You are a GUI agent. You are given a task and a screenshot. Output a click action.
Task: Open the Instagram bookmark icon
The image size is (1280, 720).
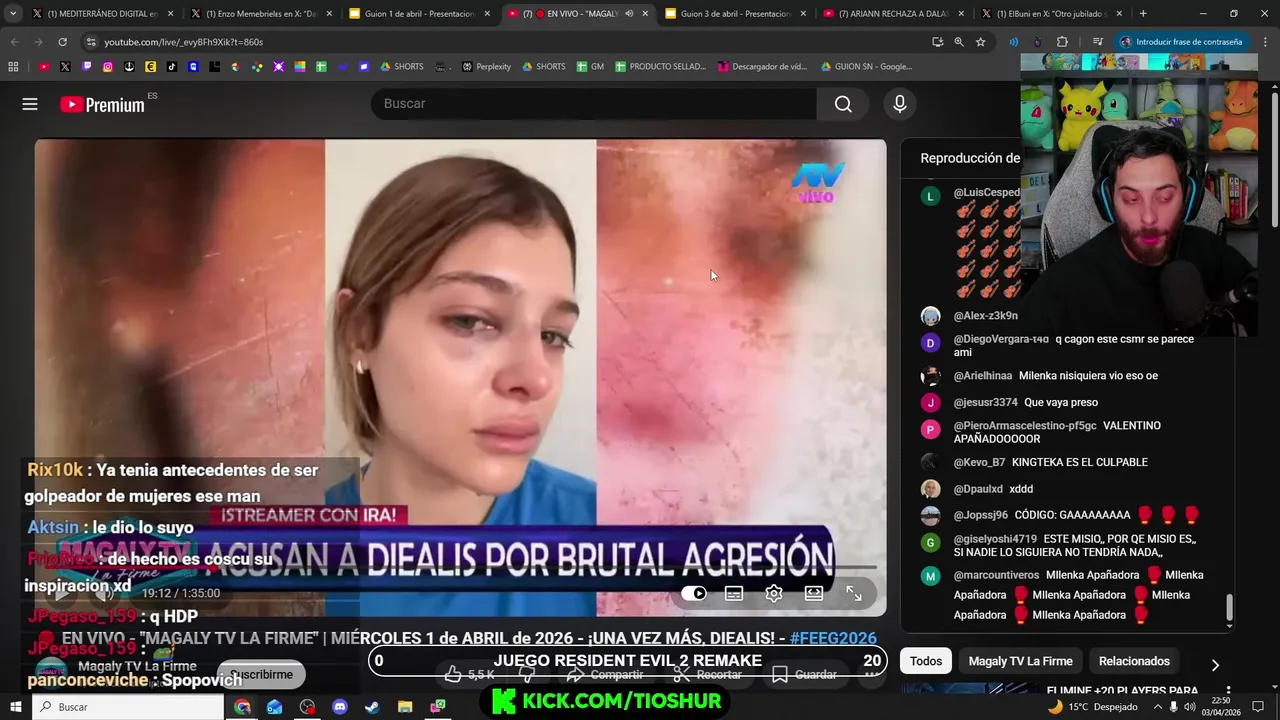(108, 67)
